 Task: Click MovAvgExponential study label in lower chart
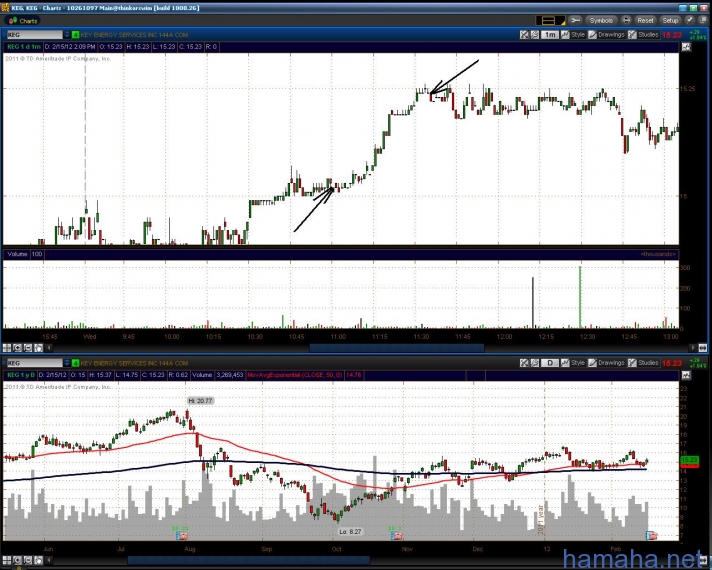click(295, 375)
